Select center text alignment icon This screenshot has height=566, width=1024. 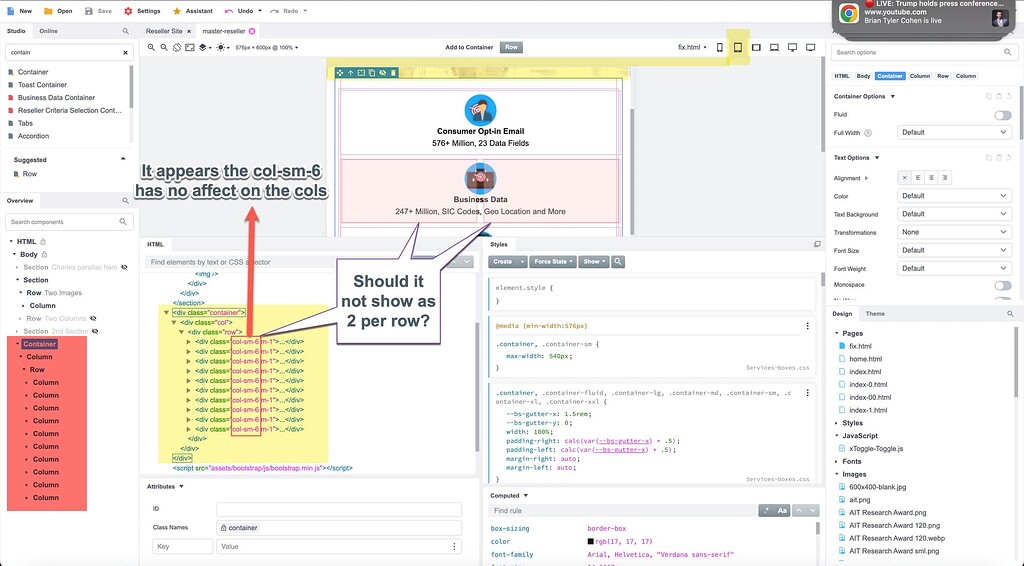click(x=931, y=178)
